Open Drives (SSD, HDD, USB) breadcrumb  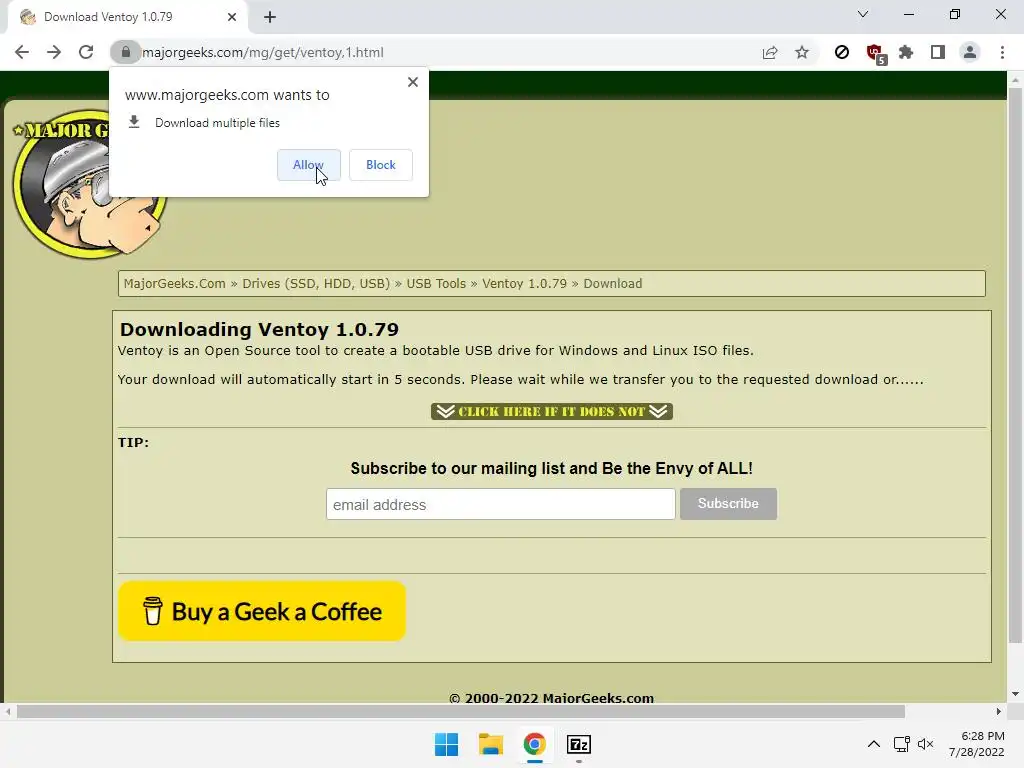point(316,283)
